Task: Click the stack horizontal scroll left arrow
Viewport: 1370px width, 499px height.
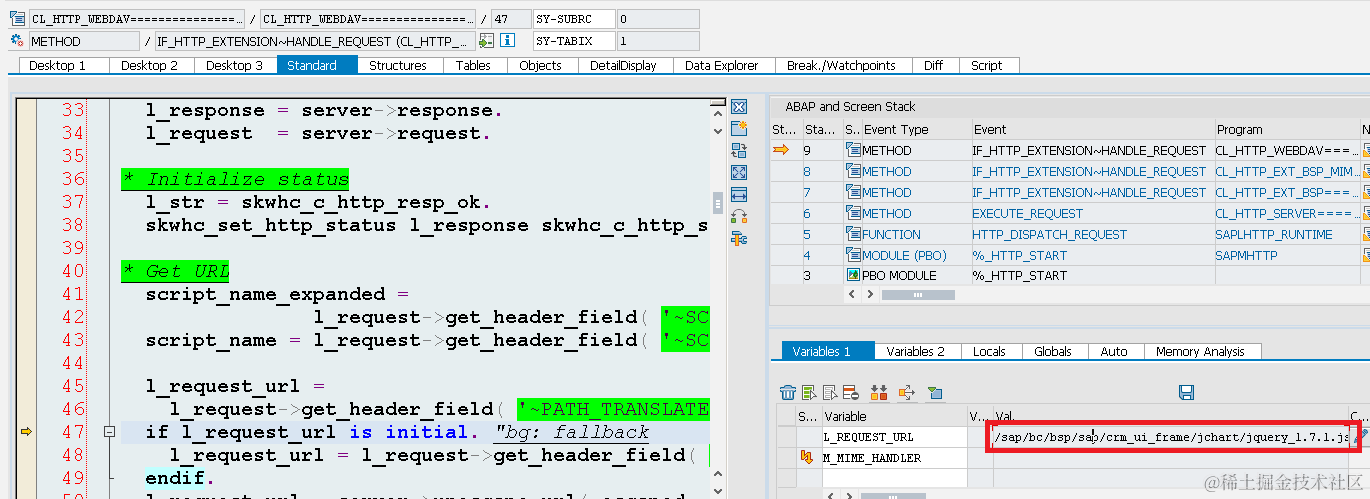Action: tap(852, 295)
